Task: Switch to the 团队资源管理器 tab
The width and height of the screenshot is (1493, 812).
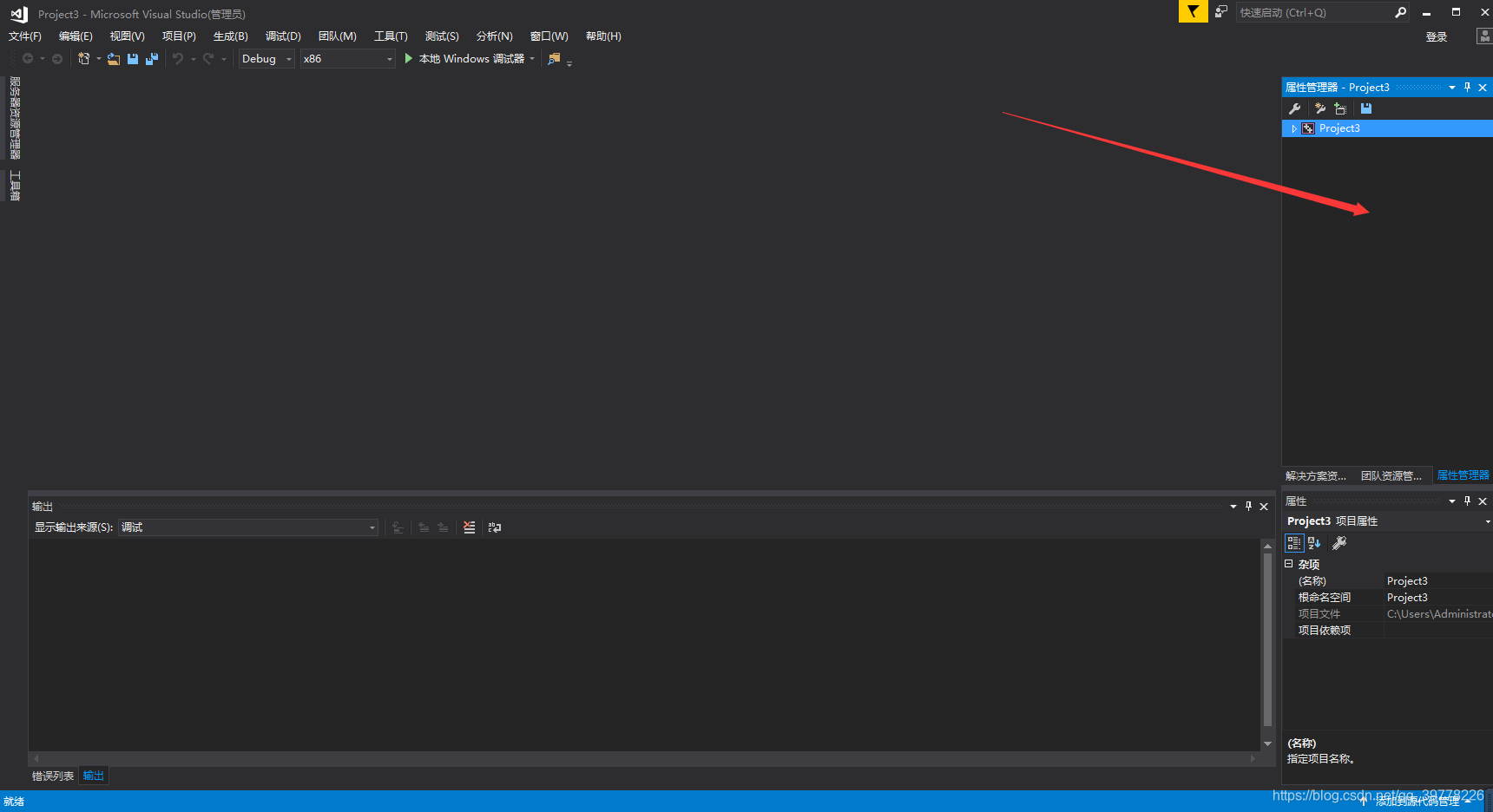Action: tap(1391, 476)
